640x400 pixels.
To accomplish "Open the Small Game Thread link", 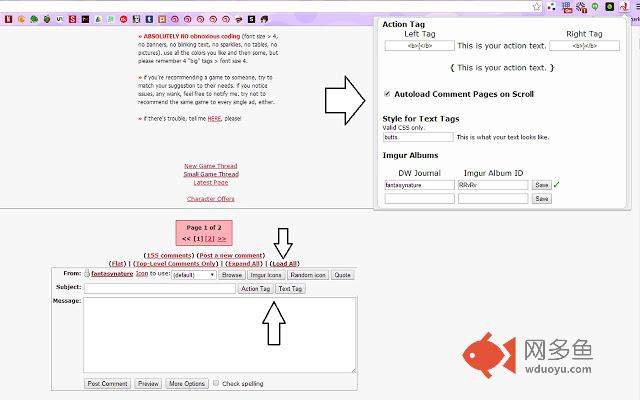I will click(x=211, y=174).
